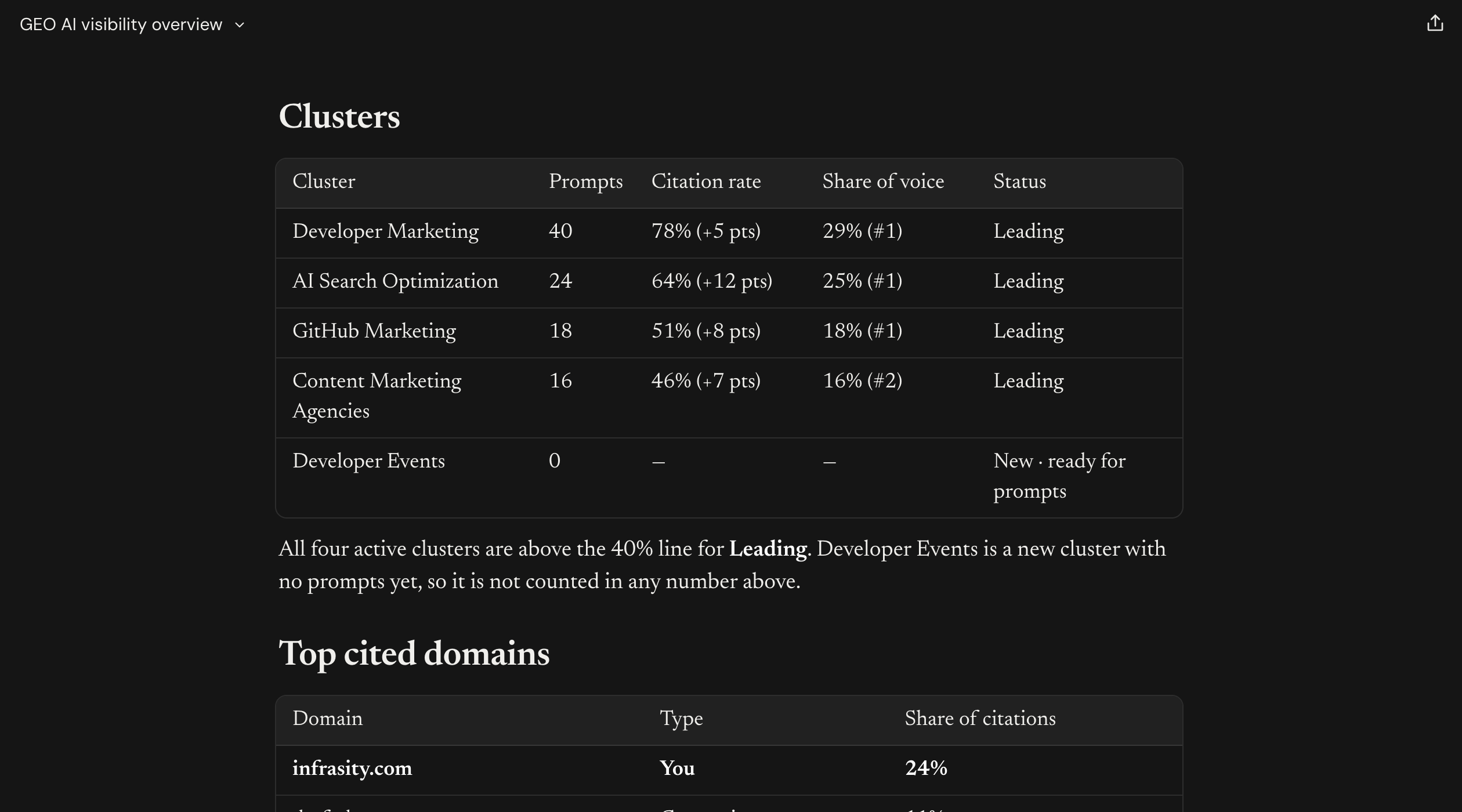Click the 'Domain' column header
The width and height of the screenshot is (1462, 812).
327,719
